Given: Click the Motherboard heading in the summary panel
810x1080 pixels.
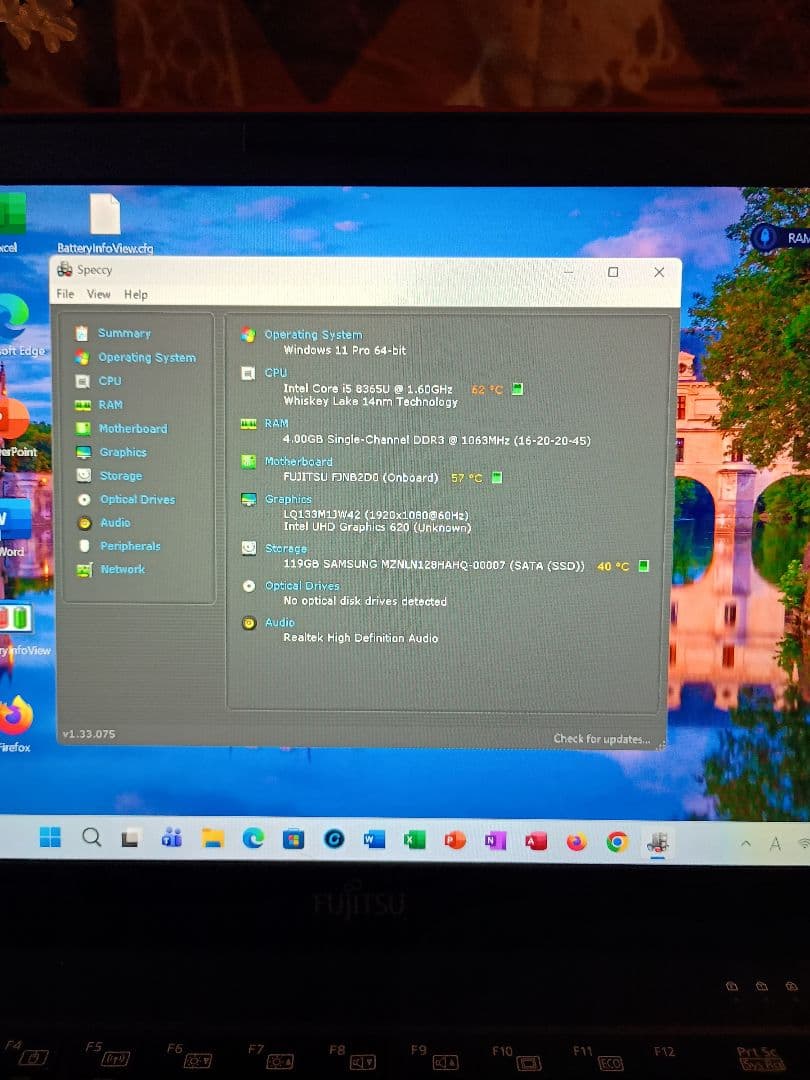Looking at the screenshot, I should pos(298,461).
